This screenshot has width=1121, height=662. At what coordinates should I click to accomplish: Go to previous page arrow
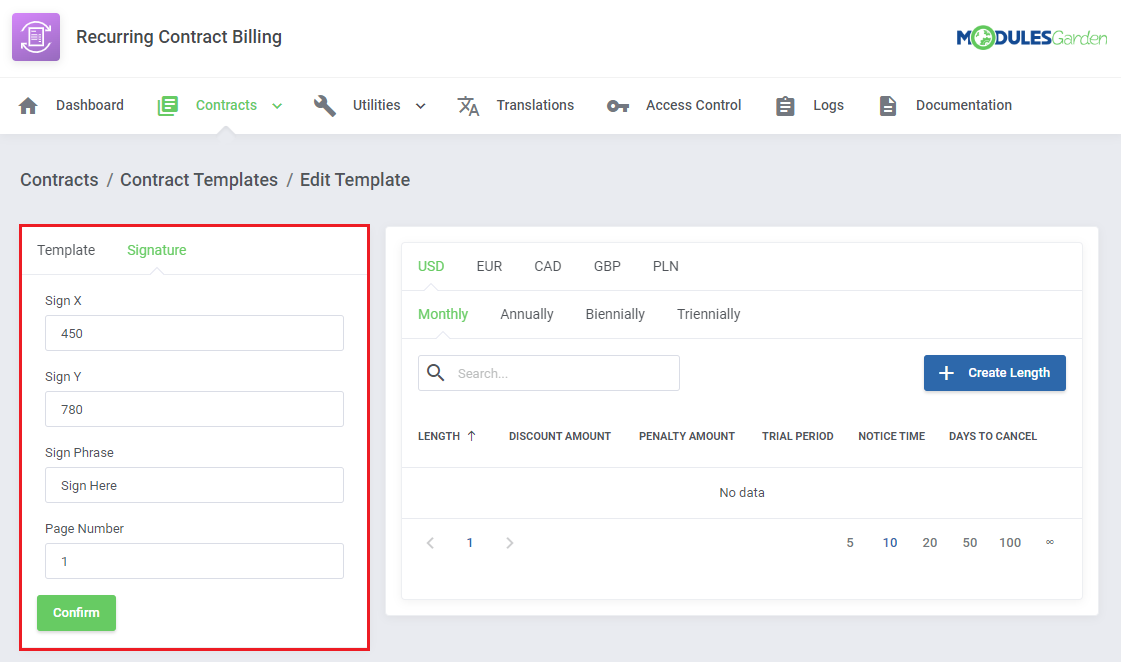[430, 543]
